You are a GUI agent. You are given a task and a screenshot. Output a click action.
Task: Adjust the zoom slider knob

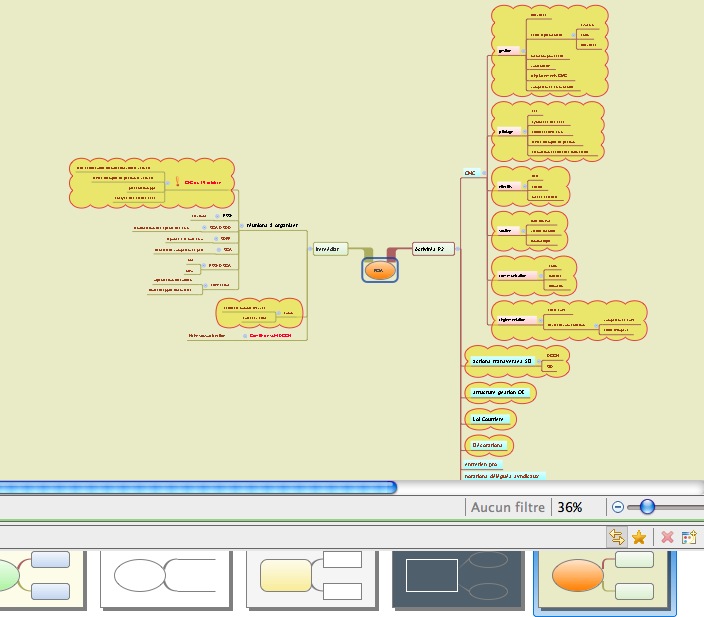point(647,507)
